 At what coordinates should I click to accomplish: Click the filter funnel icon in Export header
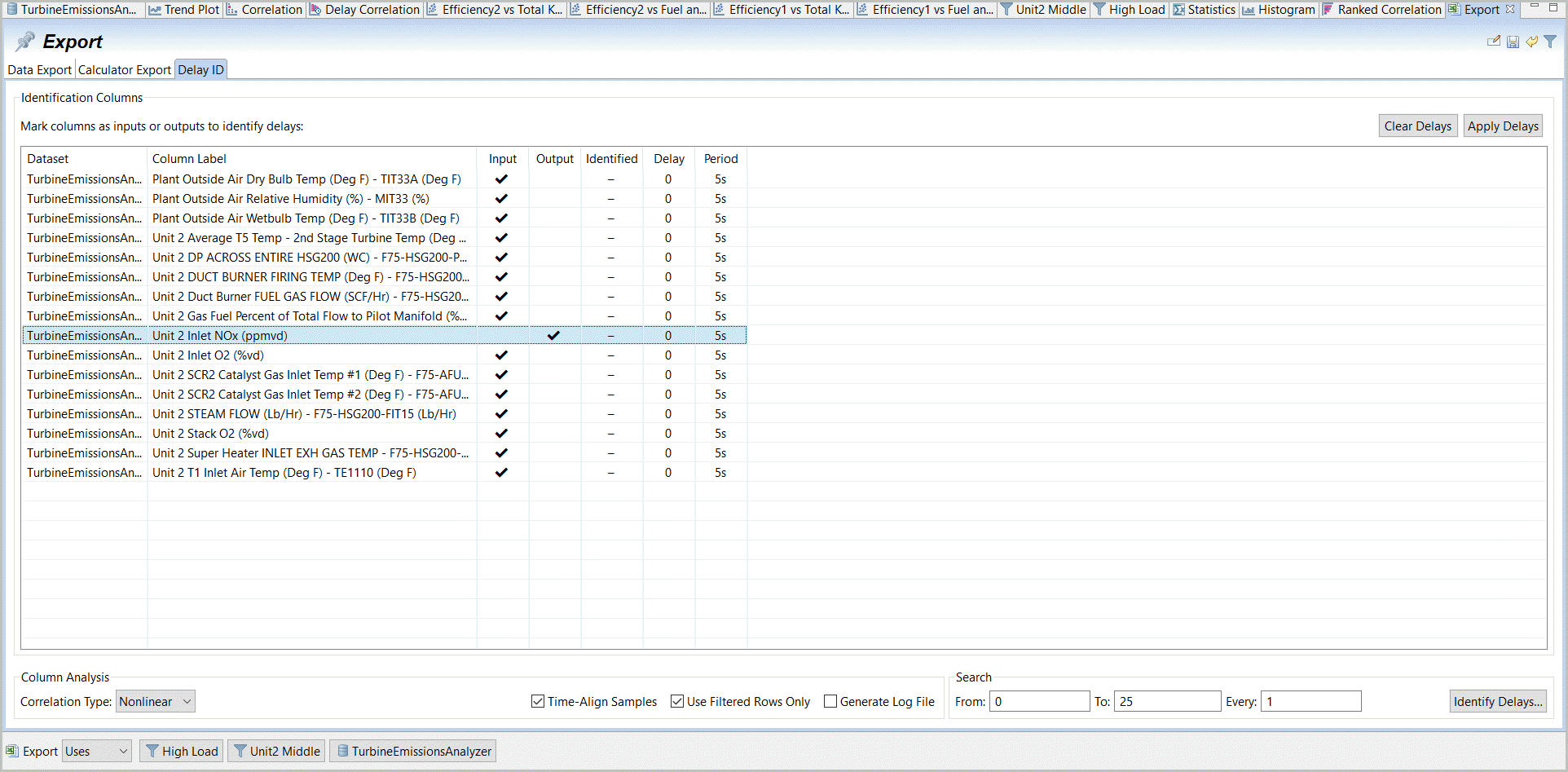coord(1550,42)
